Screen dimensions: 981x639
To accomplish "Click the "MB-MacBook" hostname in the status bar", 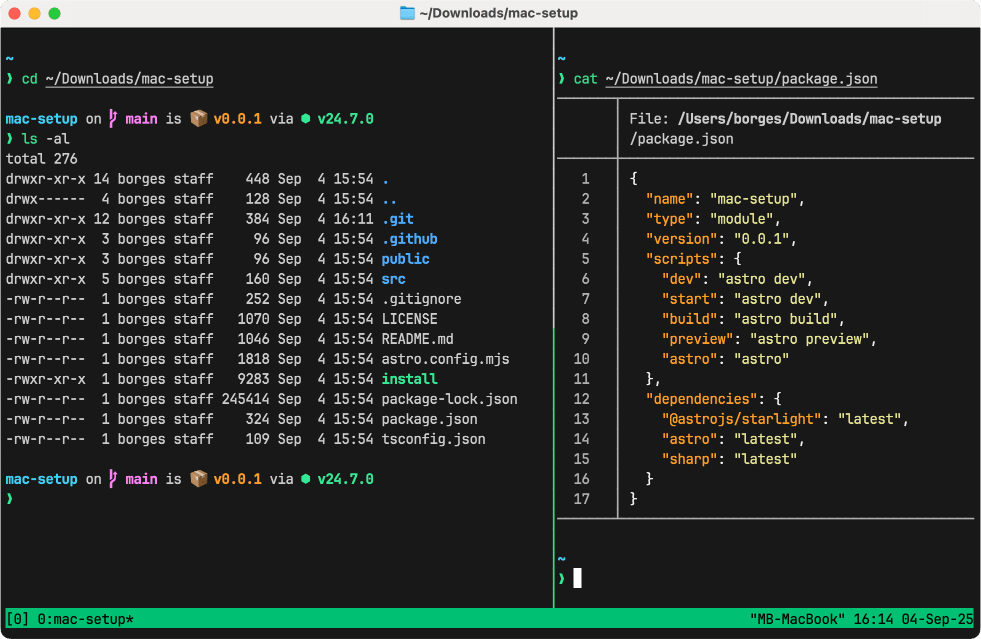I will pyautogui.click(x=797, y=620).
